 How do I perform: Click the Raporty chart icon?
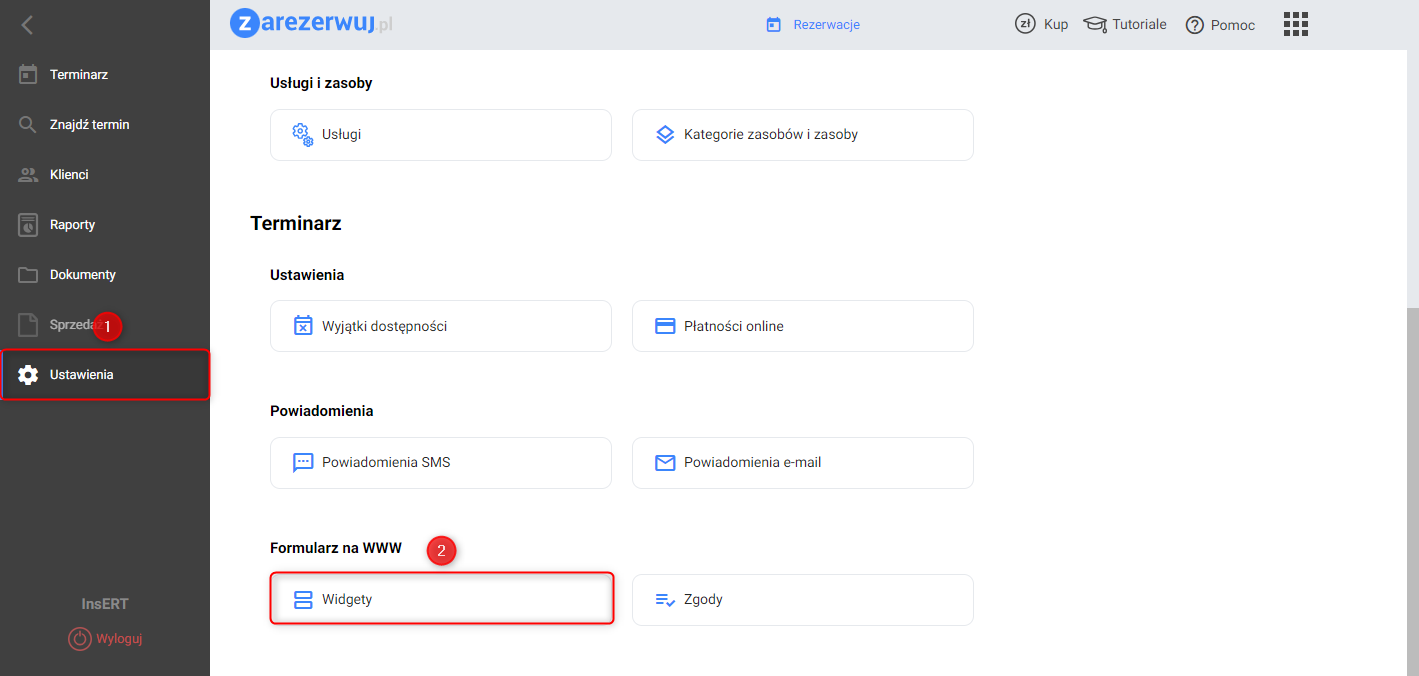tap(28, 225)
